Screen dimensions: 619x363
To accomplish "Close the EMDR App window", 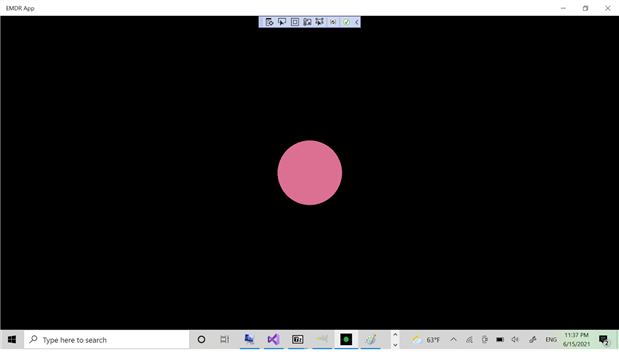I will 608,8.
